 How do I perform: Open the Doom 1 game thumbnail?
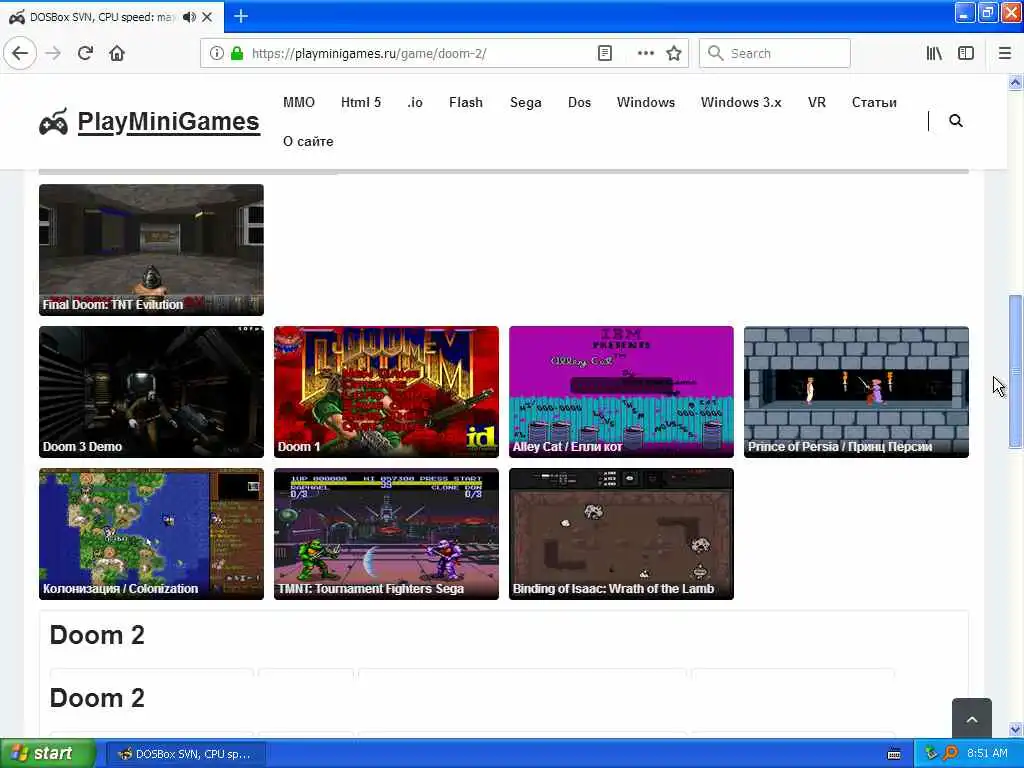tap(387, 392)
